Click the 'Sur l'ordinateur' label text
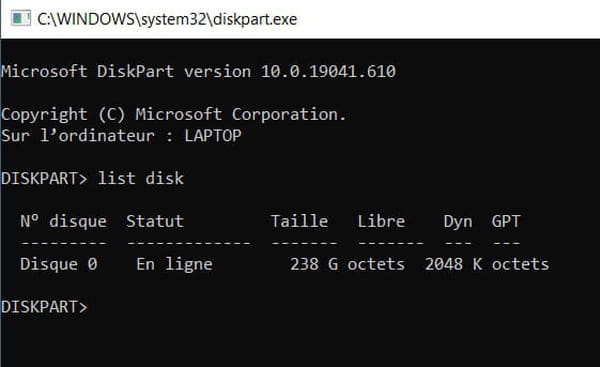This screenshot has width=600, height=367. click(x=78, y=135)
